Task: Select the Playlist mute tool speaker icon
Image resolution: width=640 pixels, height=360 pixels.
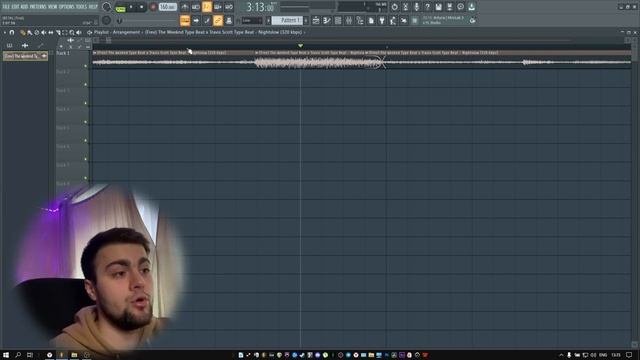Action: click(44, 32)
